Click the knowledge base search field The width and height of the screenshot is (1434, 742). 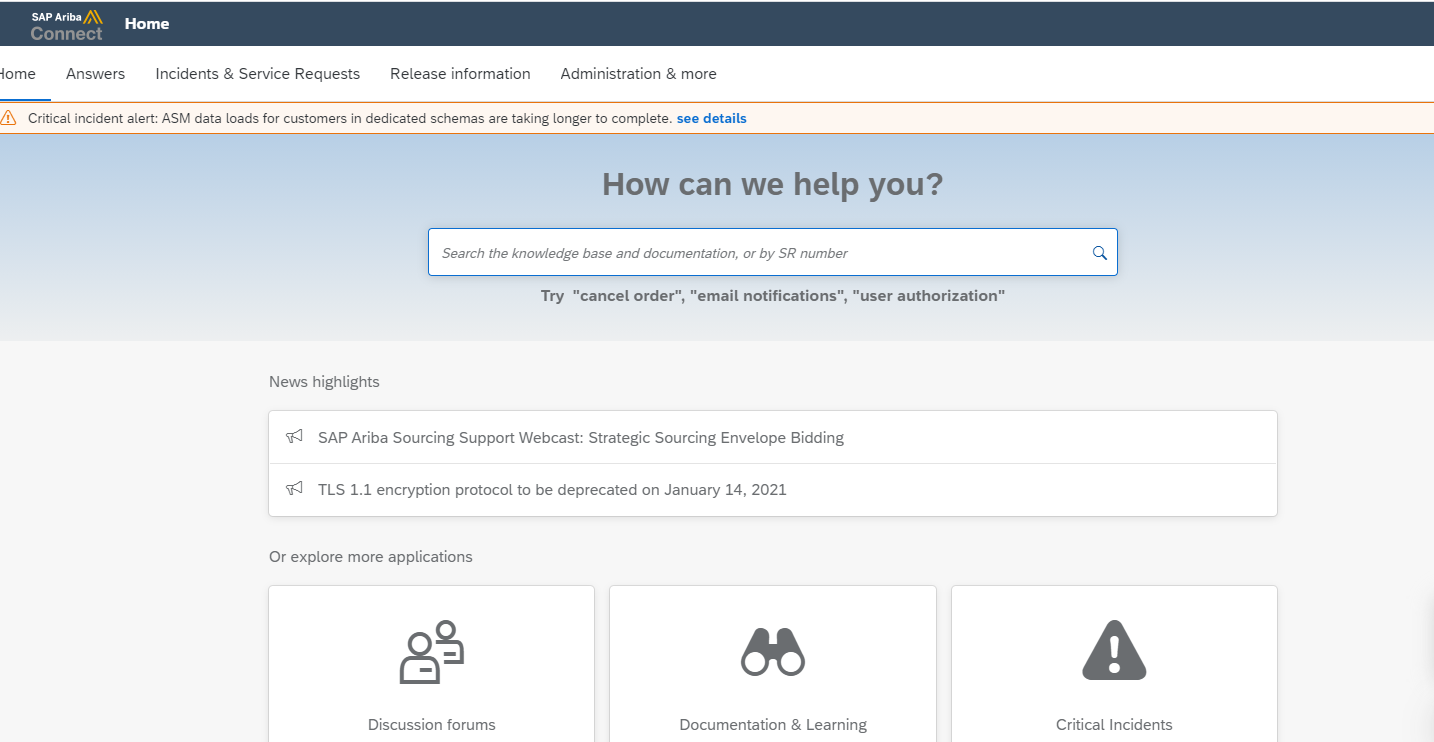(x=760, y=253)
